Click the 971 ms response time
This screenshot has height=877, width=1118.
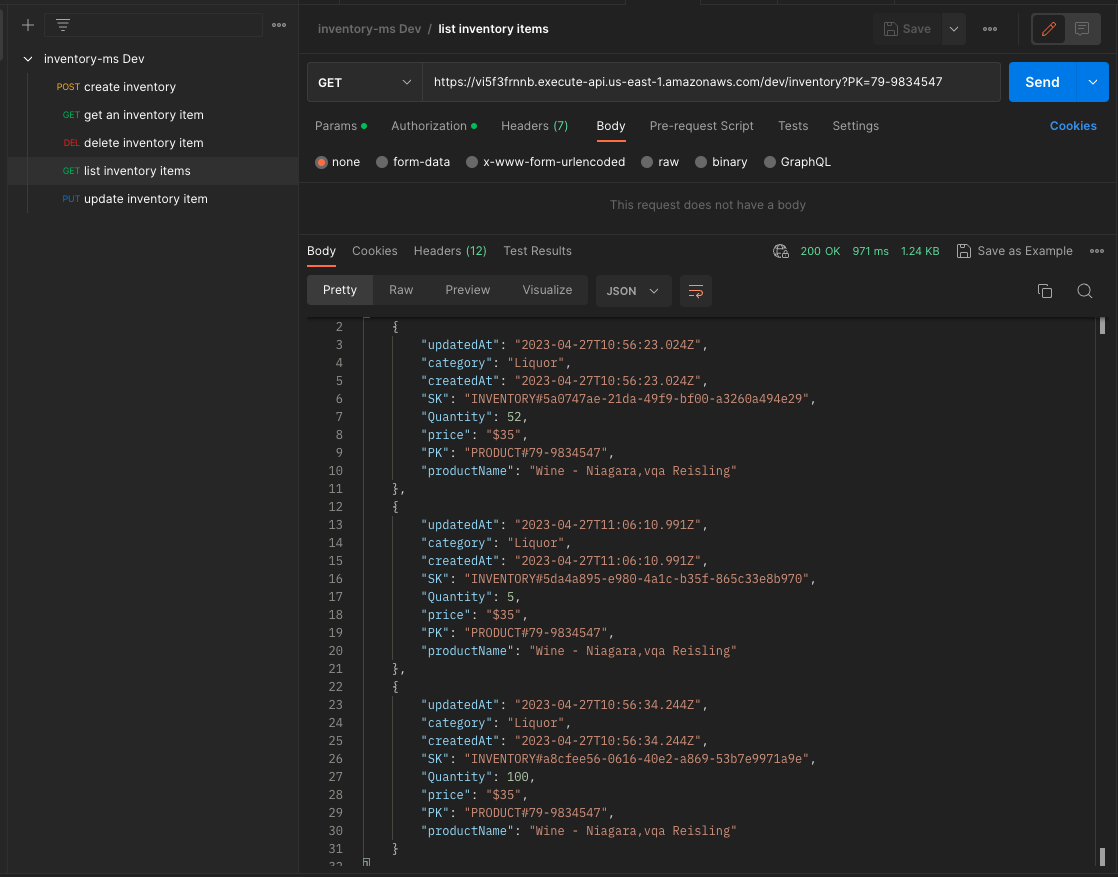(x=870, y=251)
